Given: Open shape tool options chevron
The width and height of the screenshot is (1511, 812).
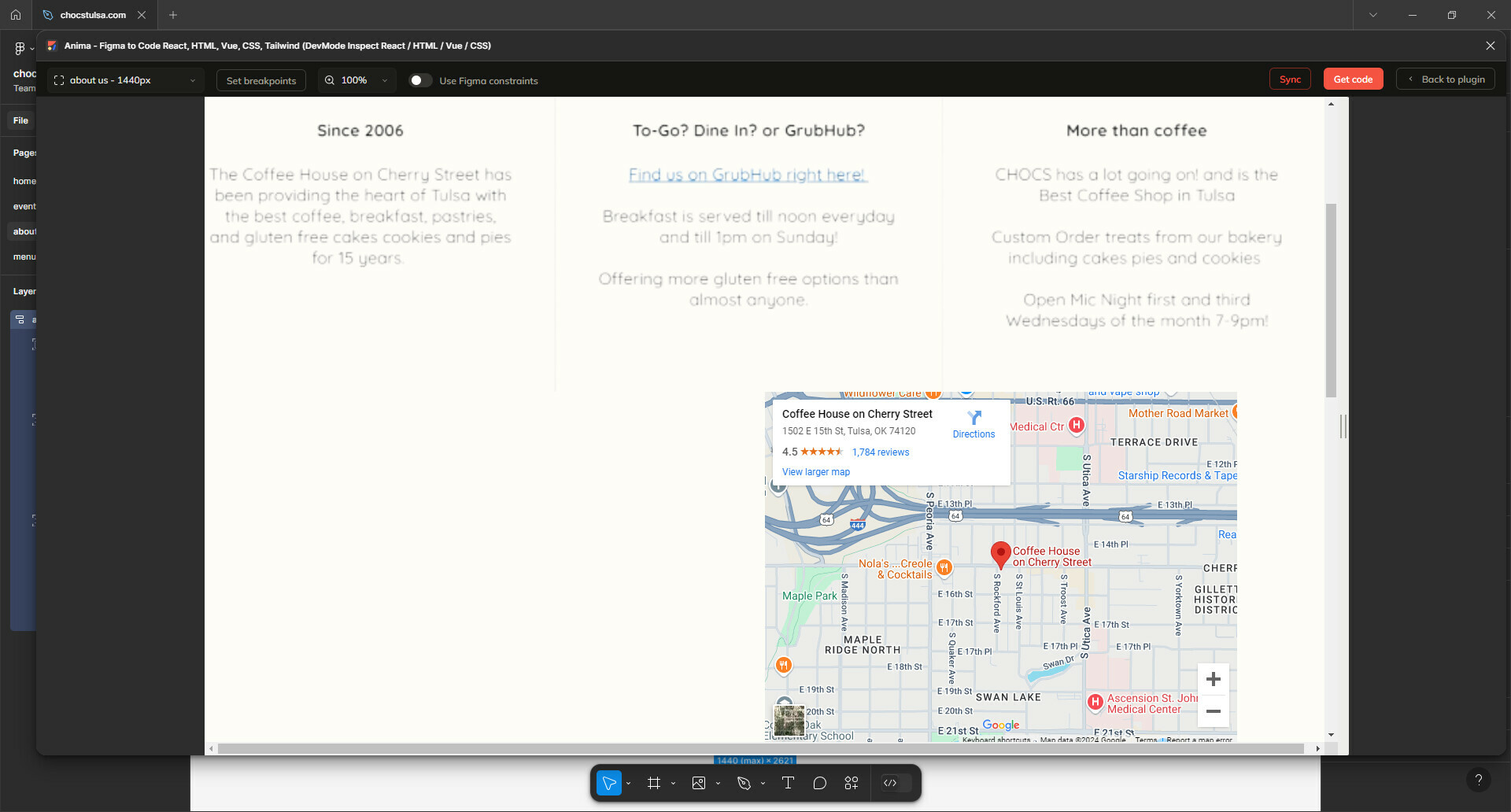Looking at the screenshot, I should (x=718, y=784).
